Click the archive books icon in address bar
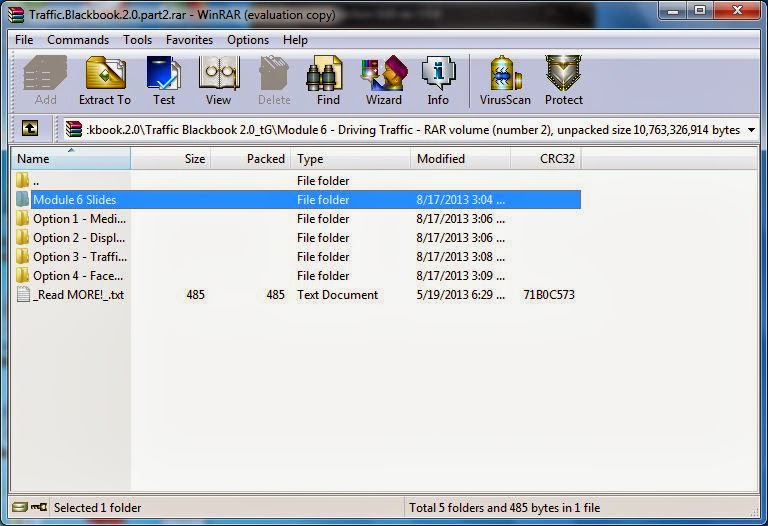The image size is (768, 526). (74, 129)
